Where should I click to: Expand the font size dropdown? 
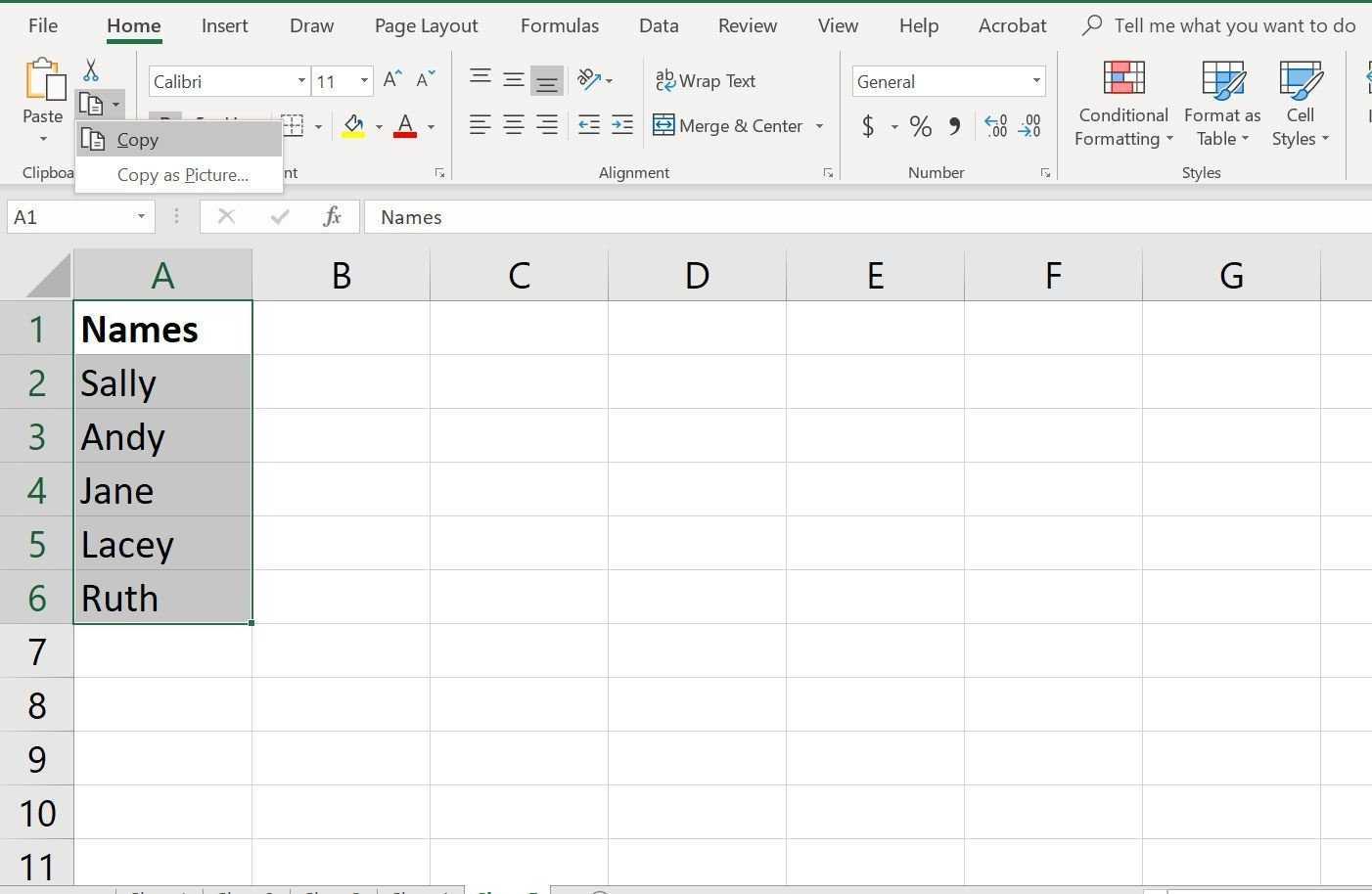[363, 81]
